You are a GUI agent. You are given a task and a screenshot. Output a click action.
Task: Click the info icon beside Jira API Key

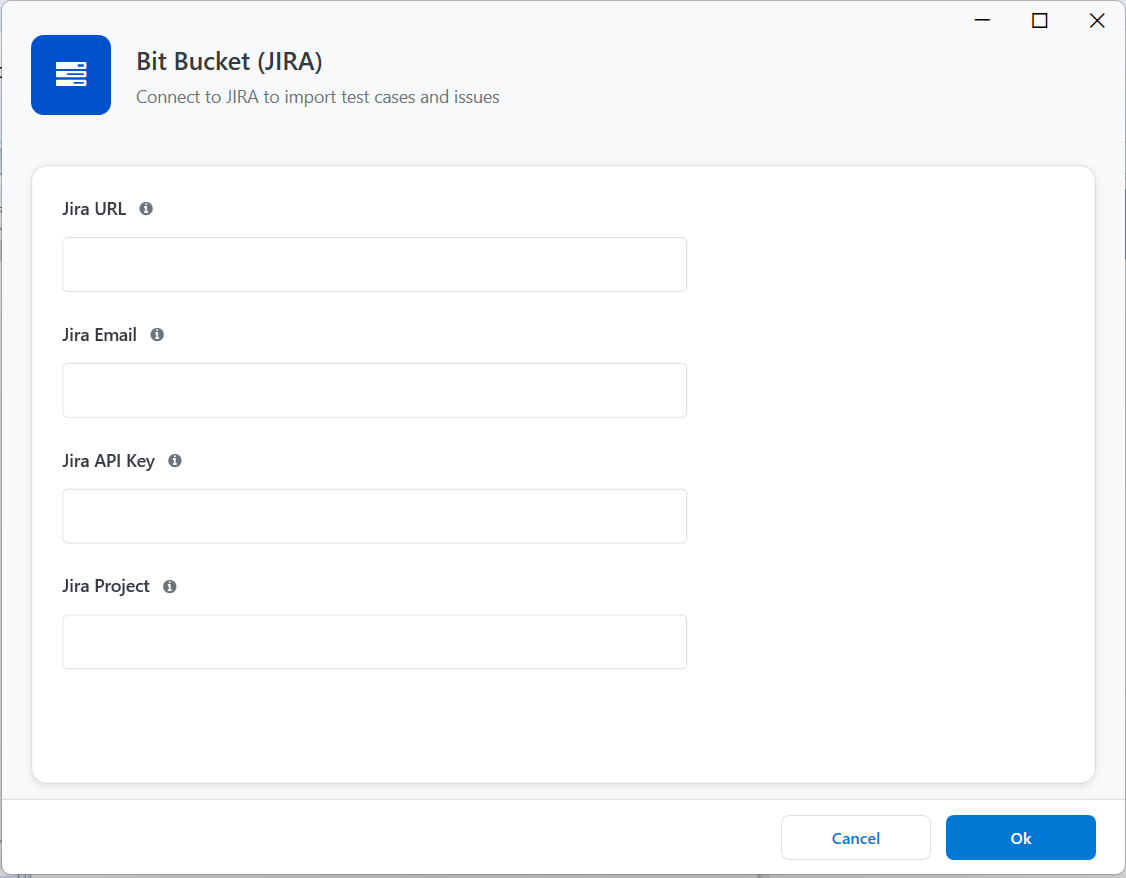pos(175,461)
